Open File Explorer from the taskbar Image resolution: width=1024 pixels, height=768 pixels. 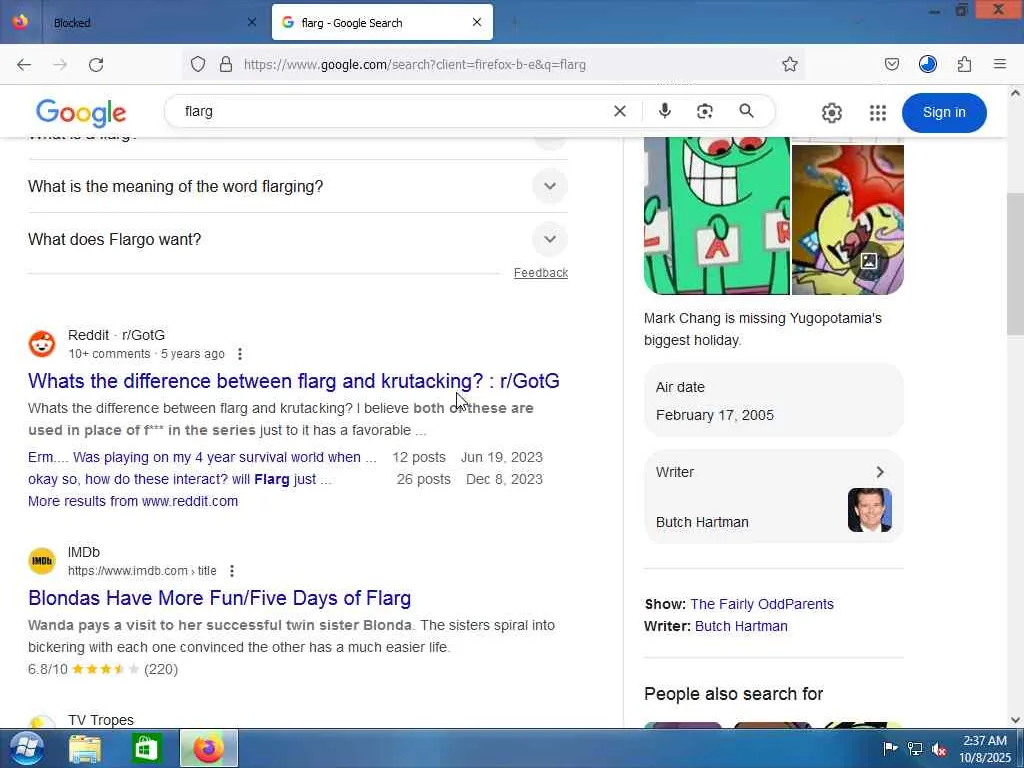pos(85,749)
